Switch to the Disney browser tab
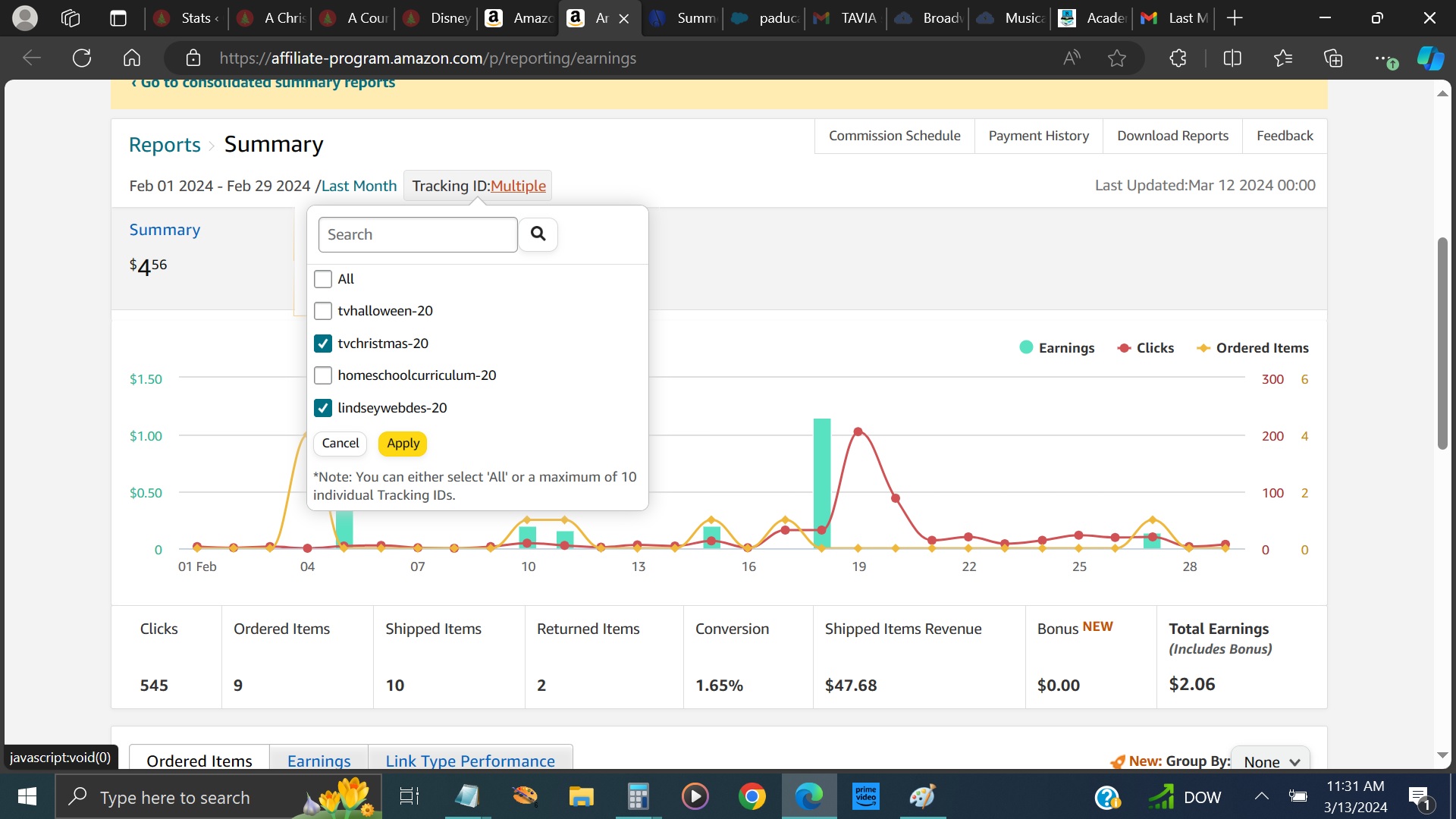The height and width of the screenshot is (819, 1456). [x=436, y=18]
